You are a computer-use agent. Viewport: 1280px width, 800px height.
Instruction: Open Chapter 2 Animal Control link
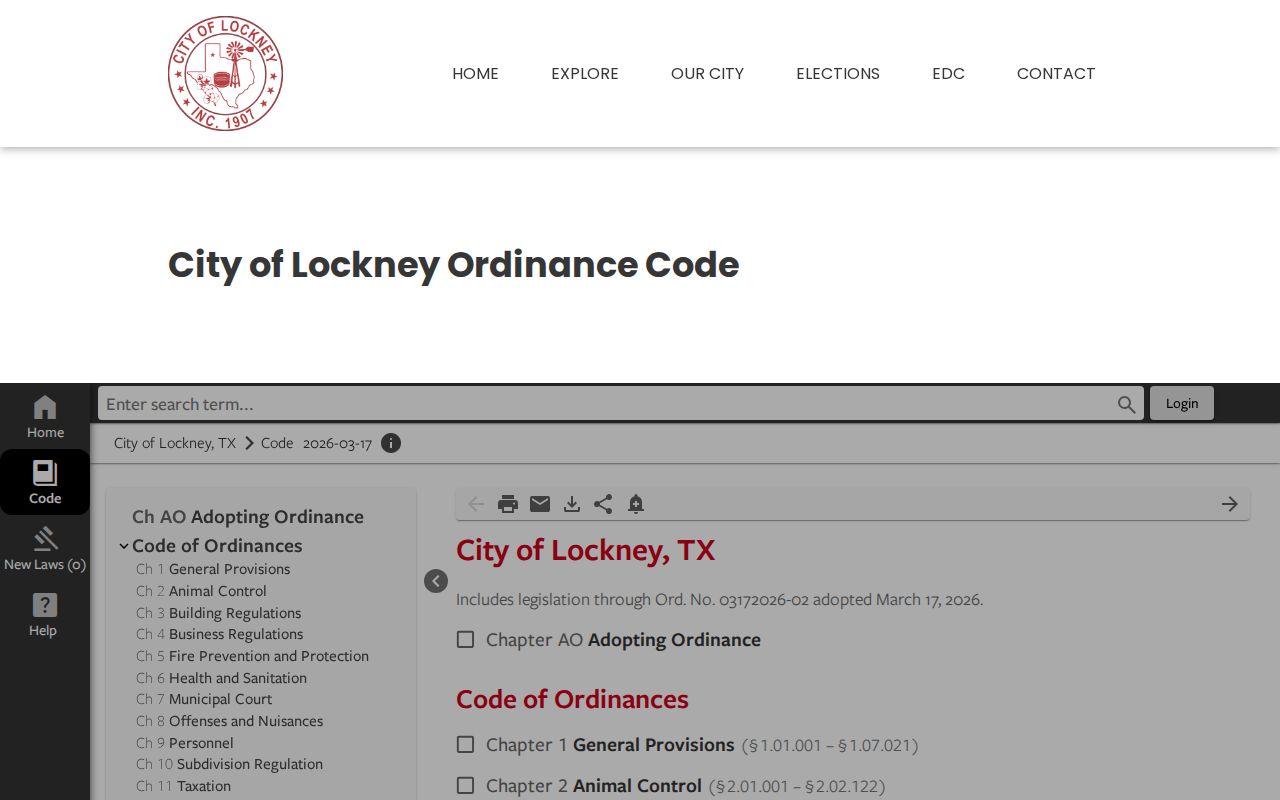tap(594, 786)
